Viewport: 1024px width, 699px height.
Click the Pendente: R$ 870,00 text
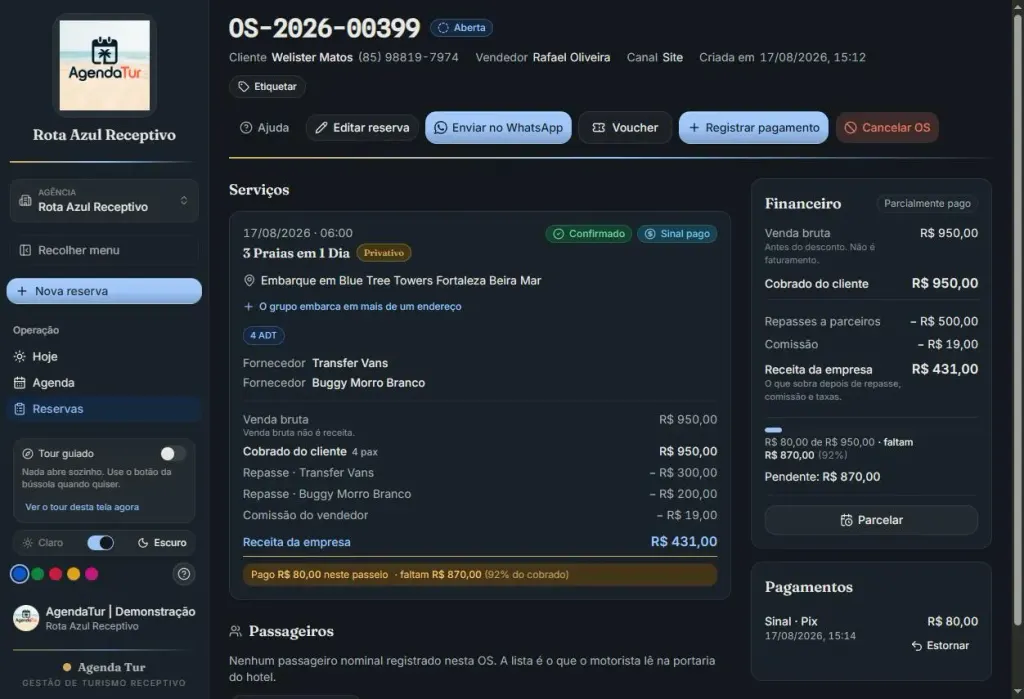[822, 477]
